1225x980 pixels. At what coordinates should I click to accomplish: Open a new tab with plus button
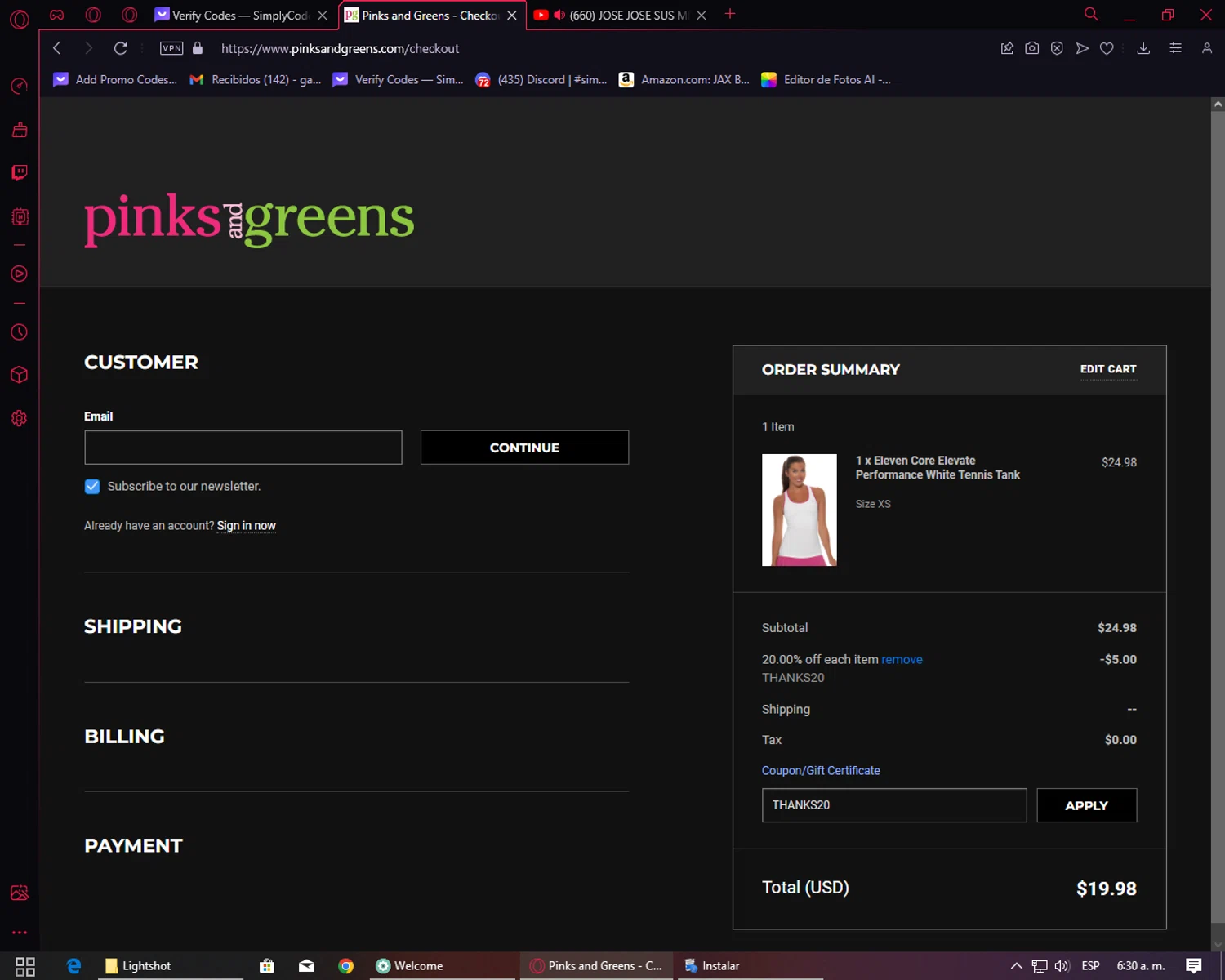[730, 14]
